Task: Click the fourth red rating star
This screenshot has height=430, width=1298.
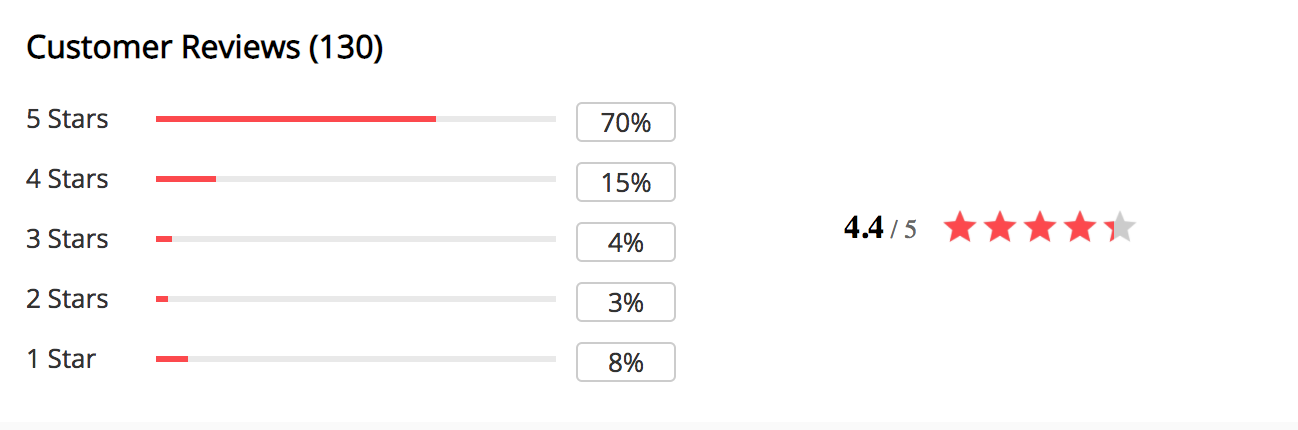Action: click(x=1080, y=227)
